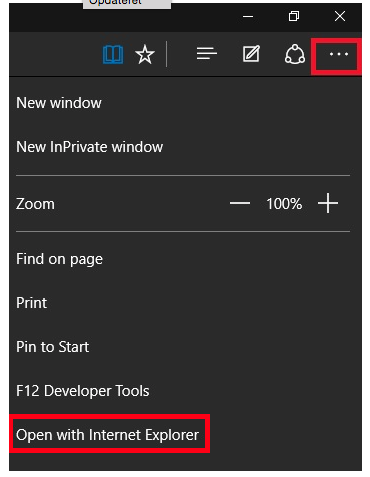Screen dimensions: 370x477
Task: Open the Hub three-lines icon
Action: 206,53
